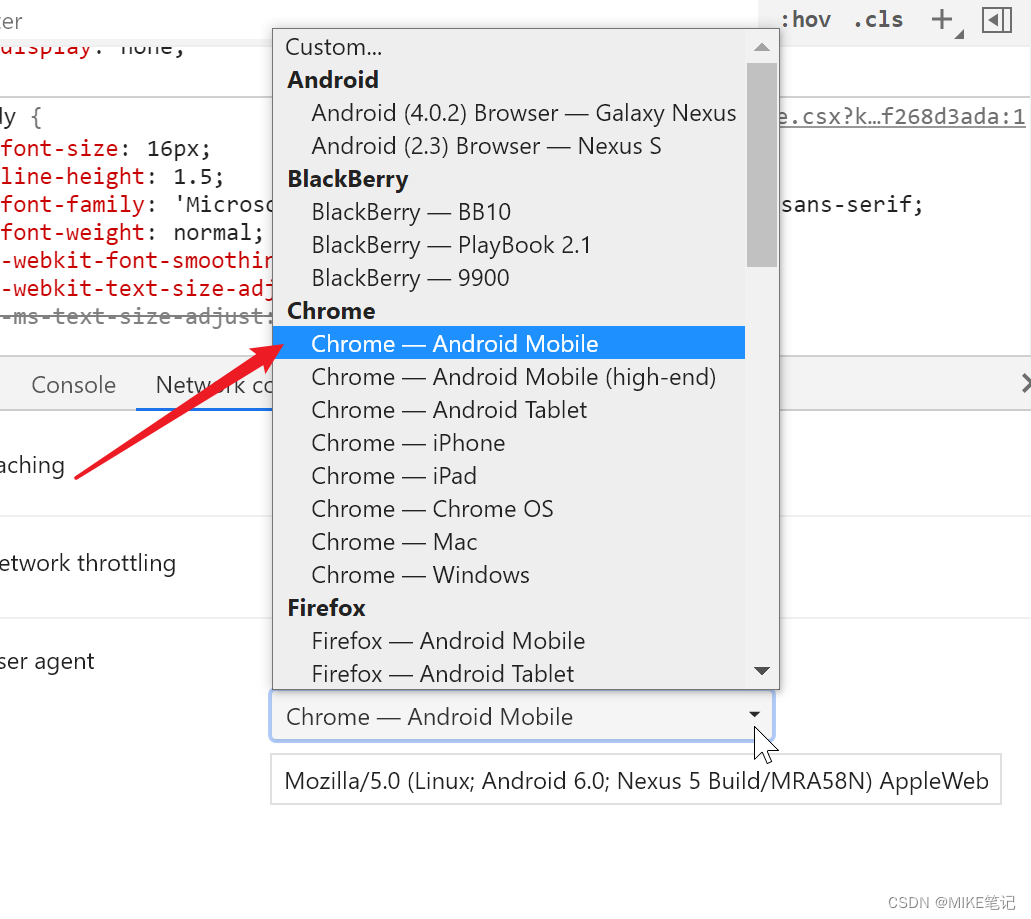
Task: Click the User agent label
Action: tap(47, 661)
